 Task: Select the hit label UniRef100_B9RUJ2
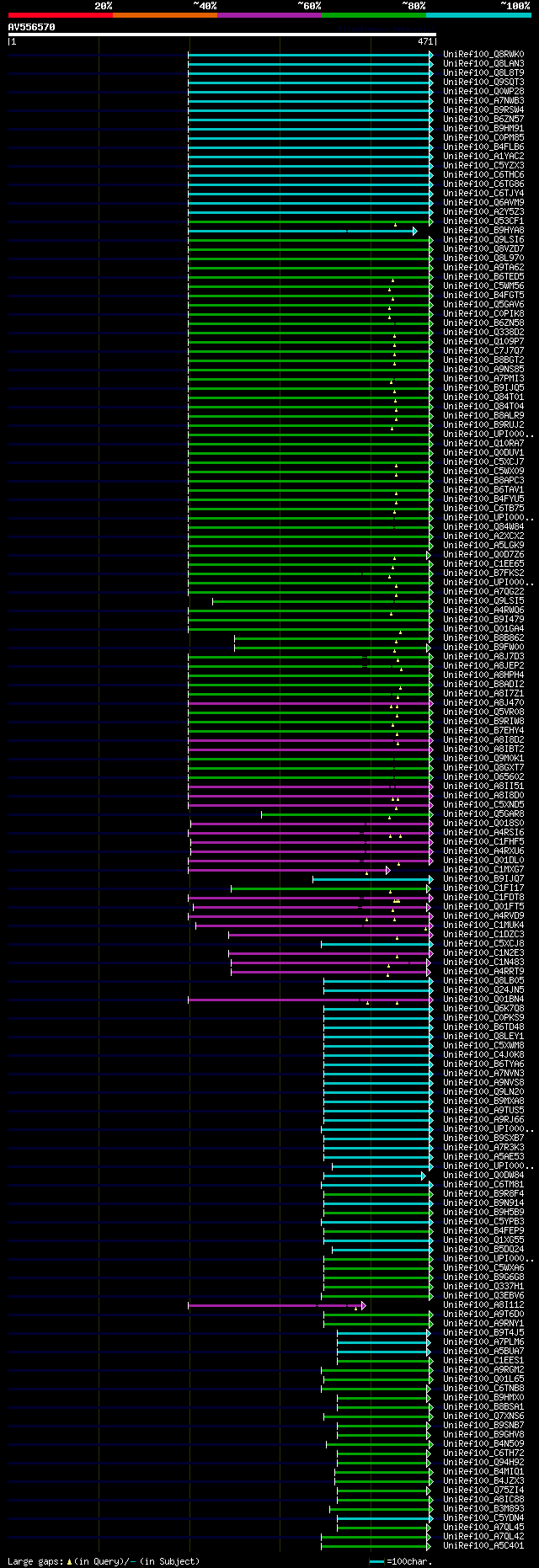pos(483,424)
